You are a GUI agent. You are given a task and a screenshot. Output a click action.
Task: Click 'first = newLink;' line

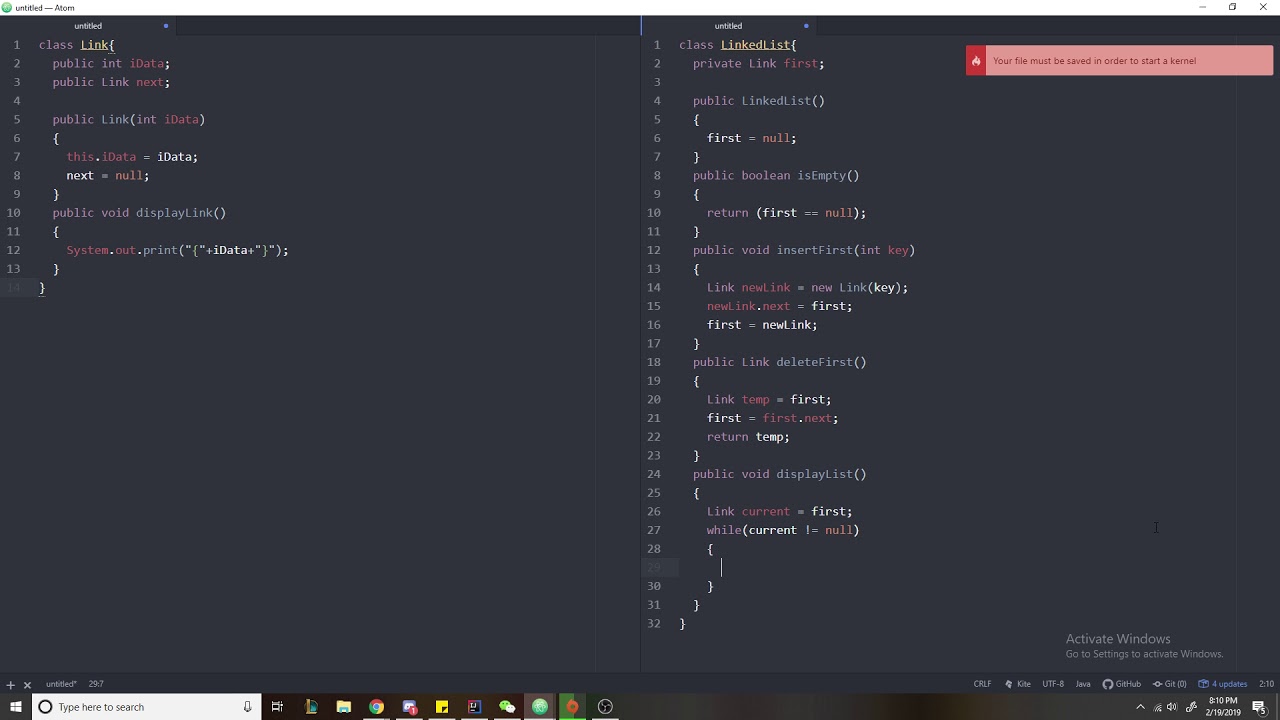[762, 325]
